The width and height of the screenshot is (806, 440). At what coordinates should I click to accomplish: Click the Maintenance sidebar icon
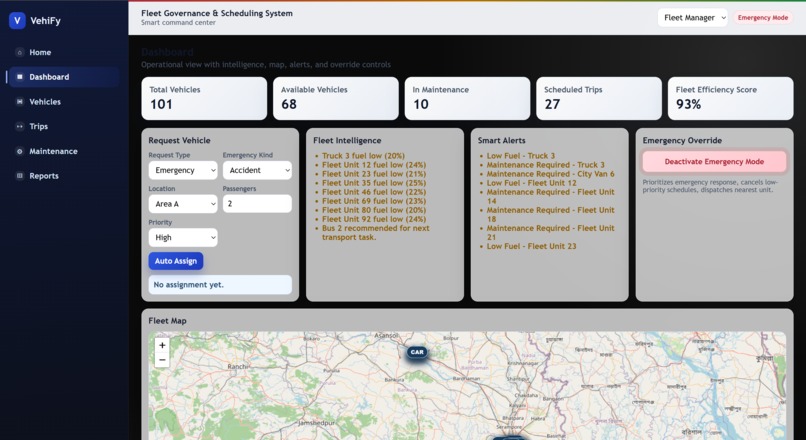tap(20, 151)
